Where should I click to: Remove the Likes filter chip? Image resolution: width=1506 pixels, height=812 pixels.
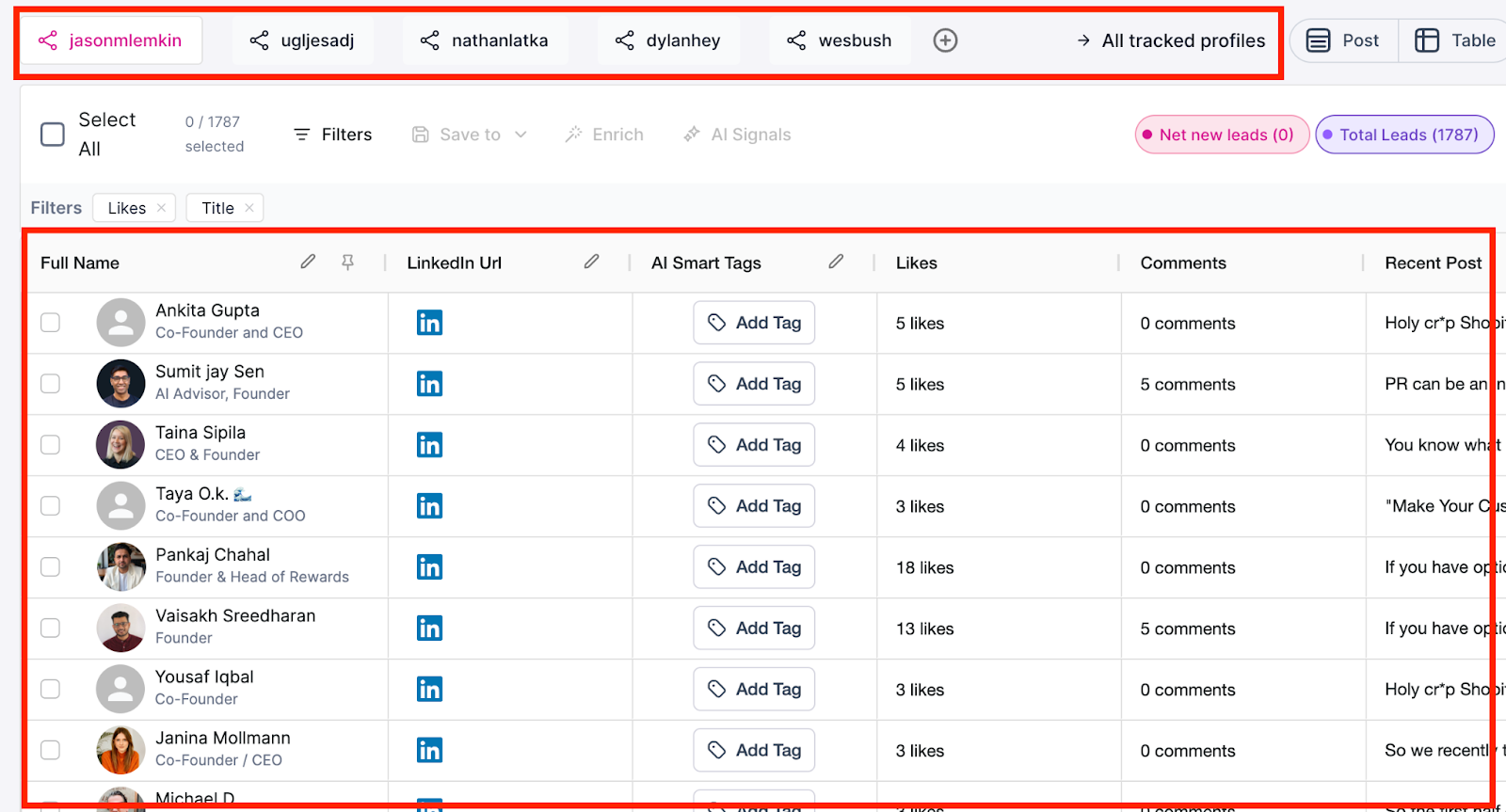click(161, 208)
